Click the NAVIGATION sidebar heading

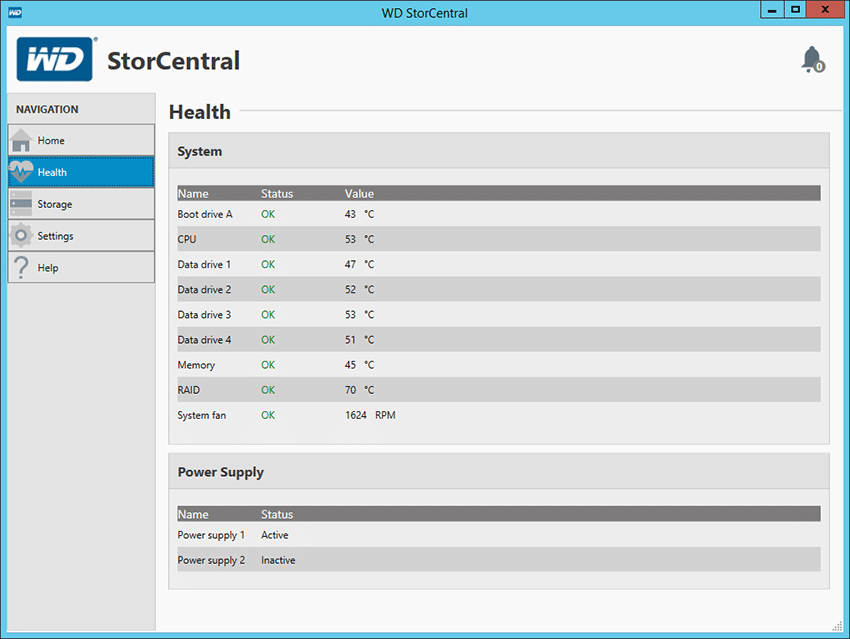coord(47,109)
